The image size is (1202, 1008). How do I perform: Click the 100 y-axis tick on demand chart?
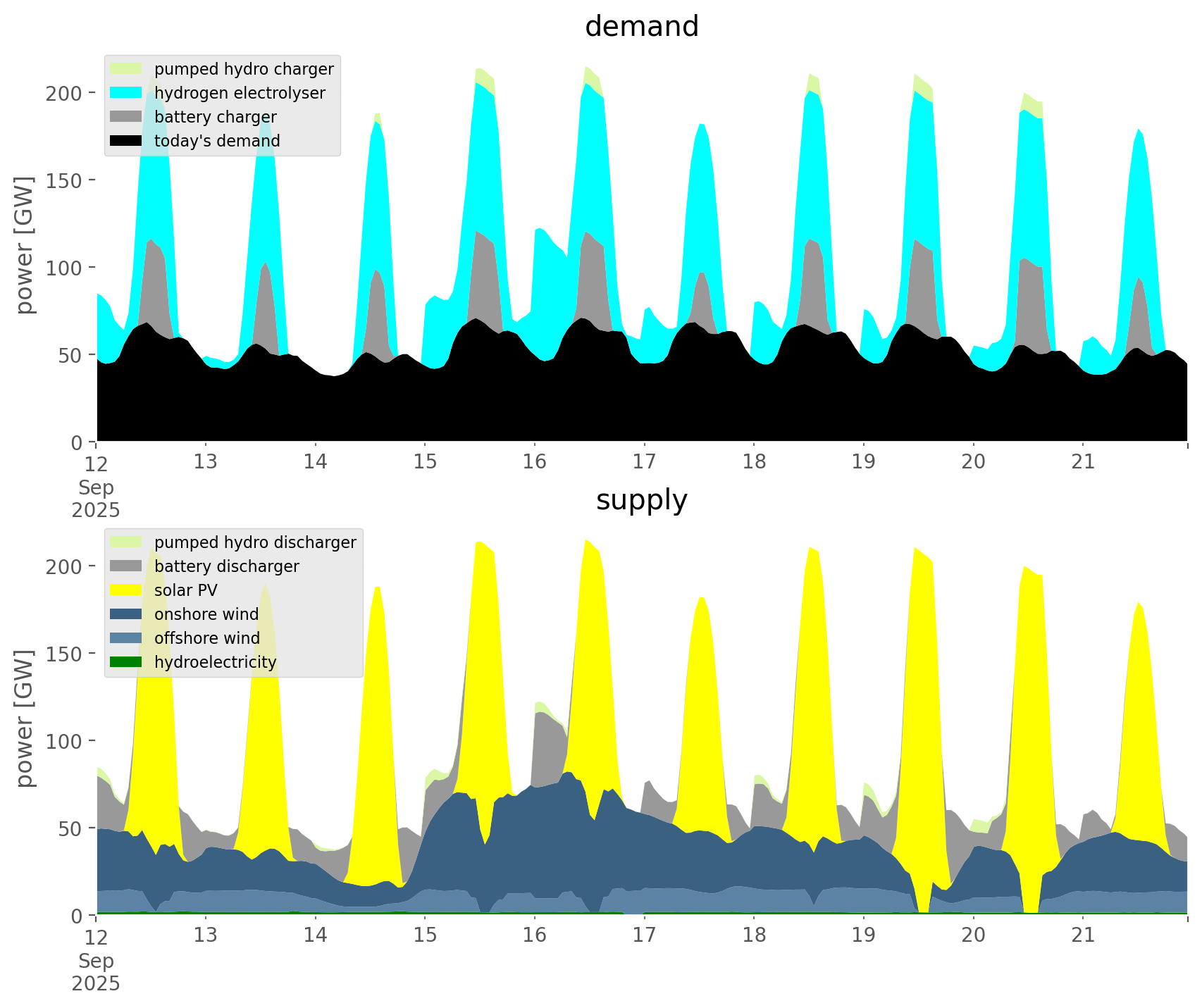tap(64, 268)
